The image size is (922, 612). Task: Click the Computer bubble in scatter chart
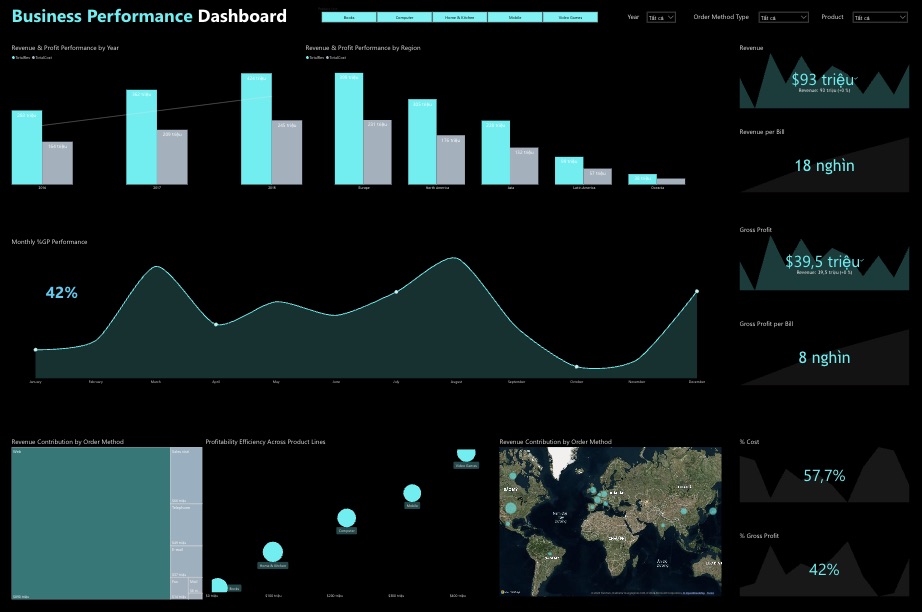point(346,517)
